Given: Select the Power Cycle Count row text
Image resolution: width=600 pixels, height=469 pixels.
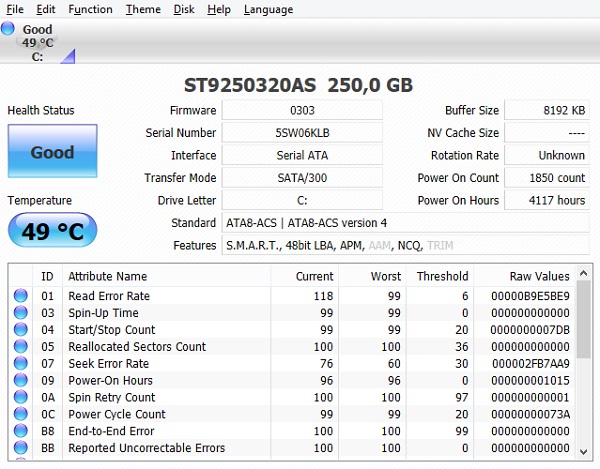Looking at the screenshot, I should tap(117, 414).
